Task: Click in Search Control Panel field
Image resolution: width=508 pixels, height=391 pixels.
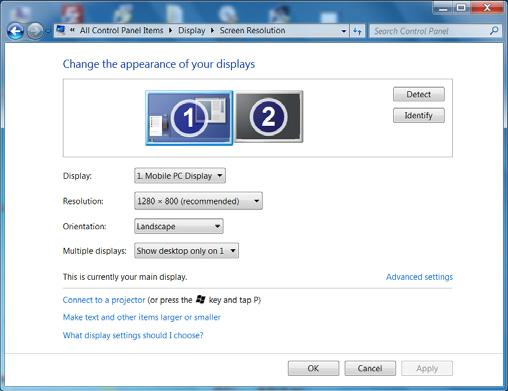Action: coord(429,31)
